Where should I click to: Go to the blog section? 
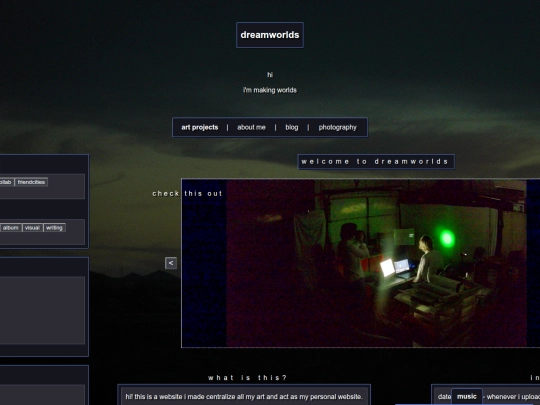pyautogui.click(x=292, y=127)
